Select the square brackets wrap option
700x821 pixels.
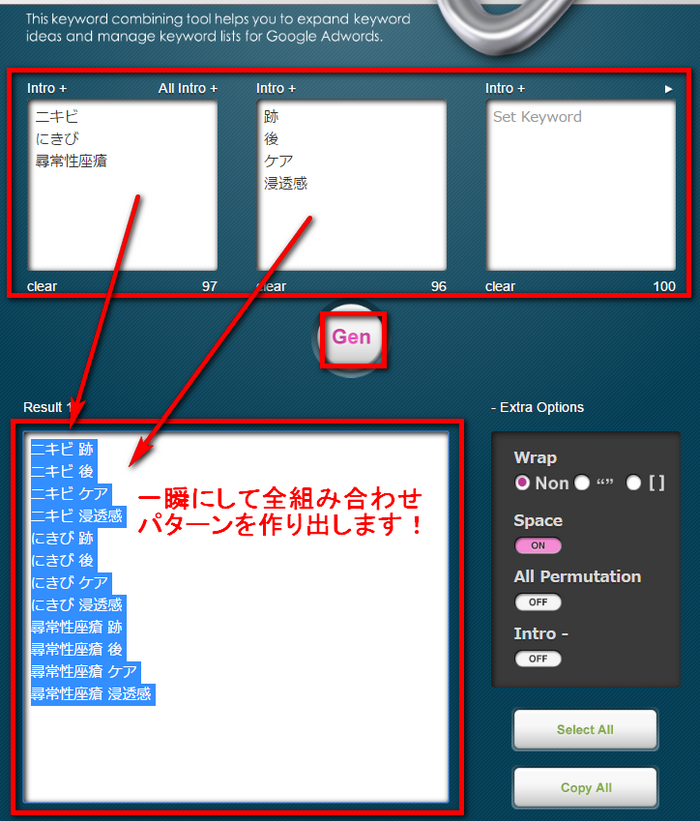click(633, 483)
